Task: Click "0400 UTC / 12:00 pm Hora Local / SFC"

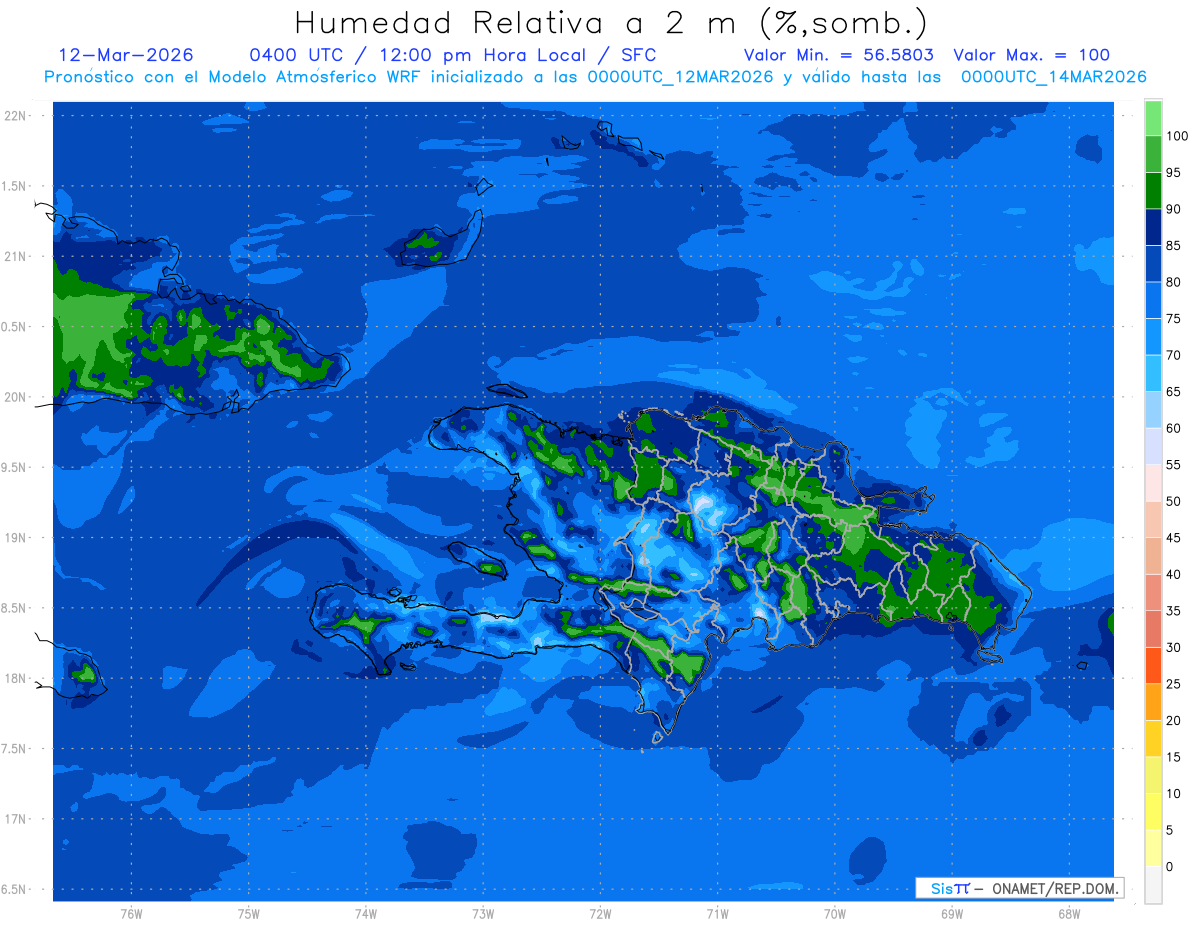Action: coord(452,55)
